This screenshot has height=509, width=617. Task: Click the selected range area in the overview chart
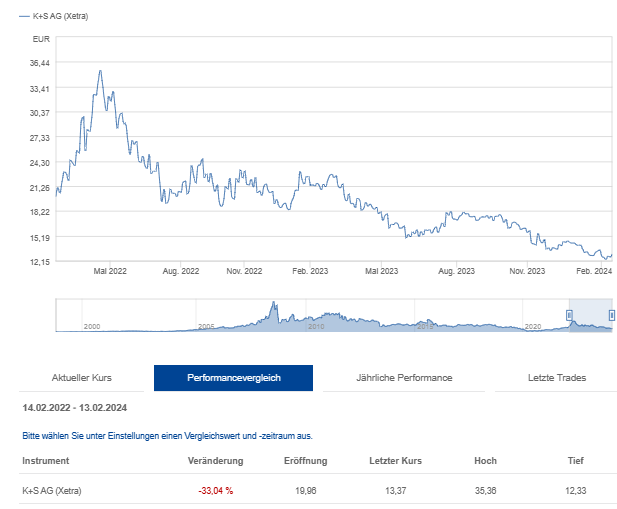coord(590,315)
